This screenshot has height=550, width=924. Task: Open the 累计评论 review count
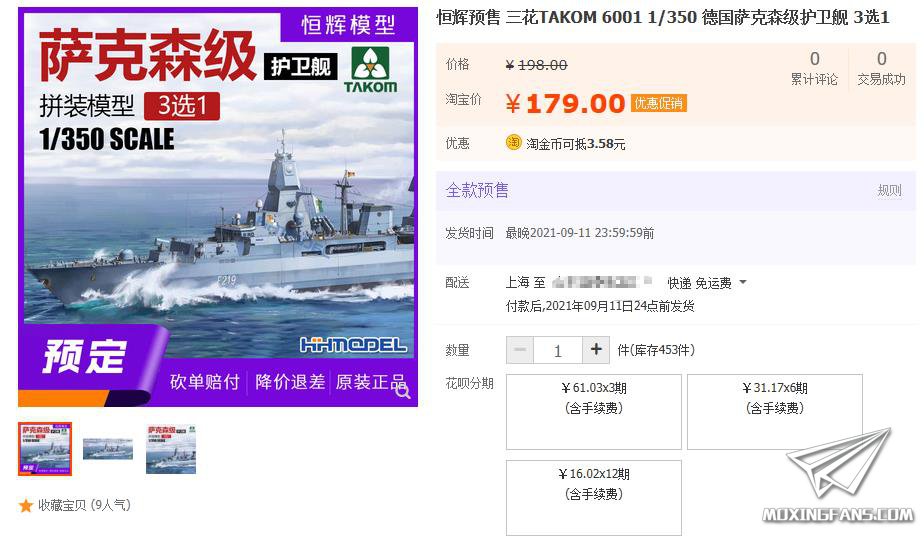(814, 68)
